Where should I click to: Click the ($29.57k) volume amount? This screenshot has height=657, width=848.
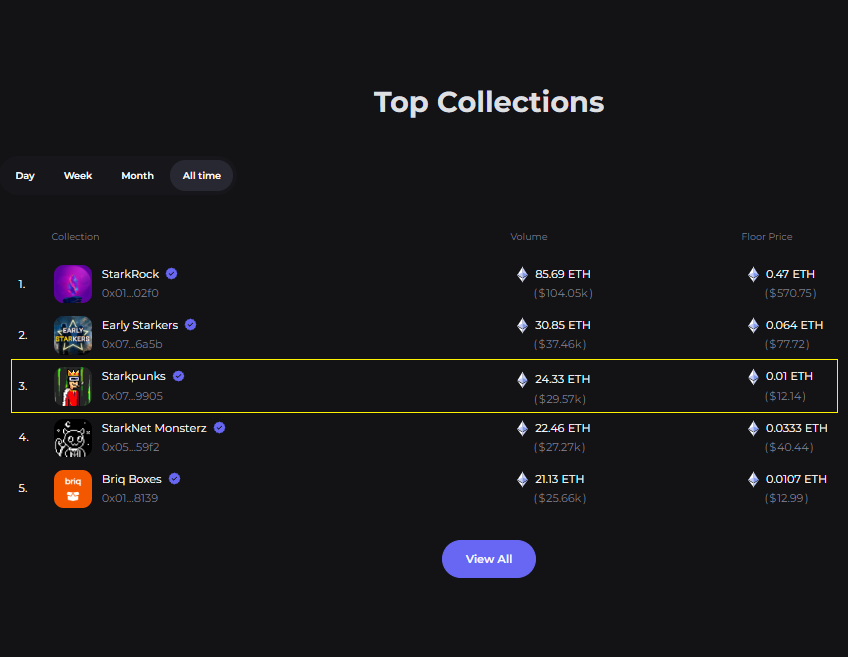click(x=560, y=399)
